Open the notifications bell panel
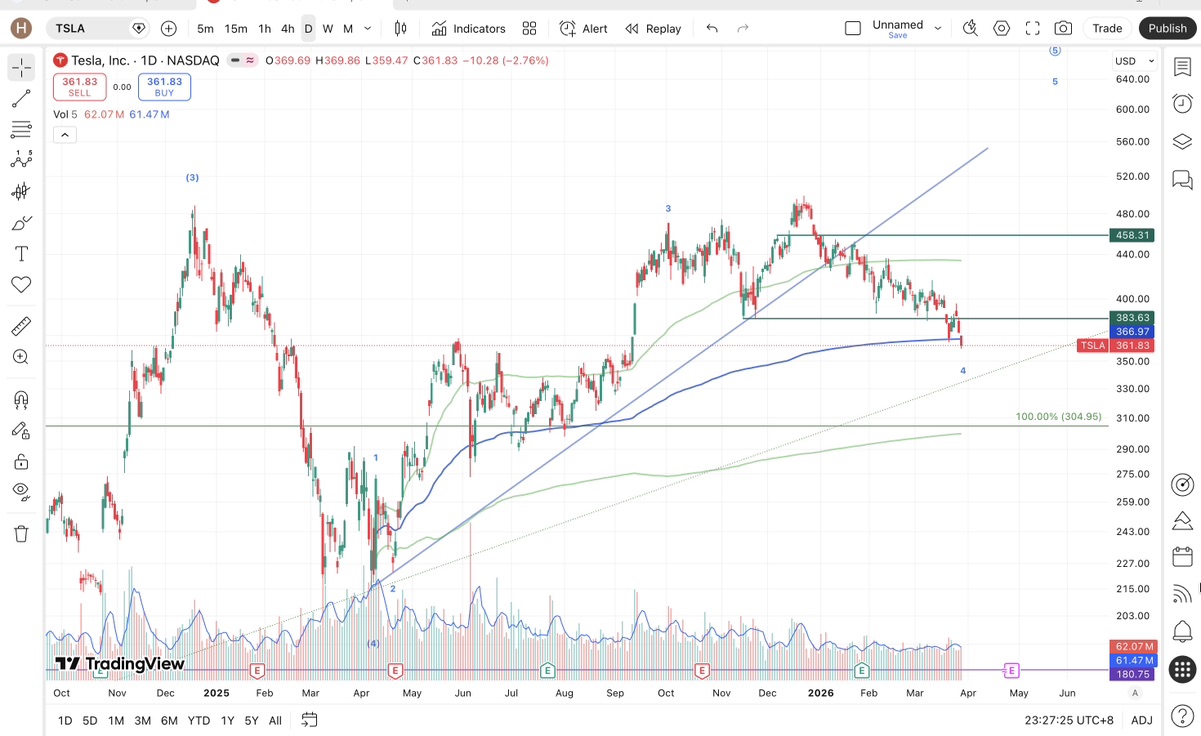 pos(1182,631)
